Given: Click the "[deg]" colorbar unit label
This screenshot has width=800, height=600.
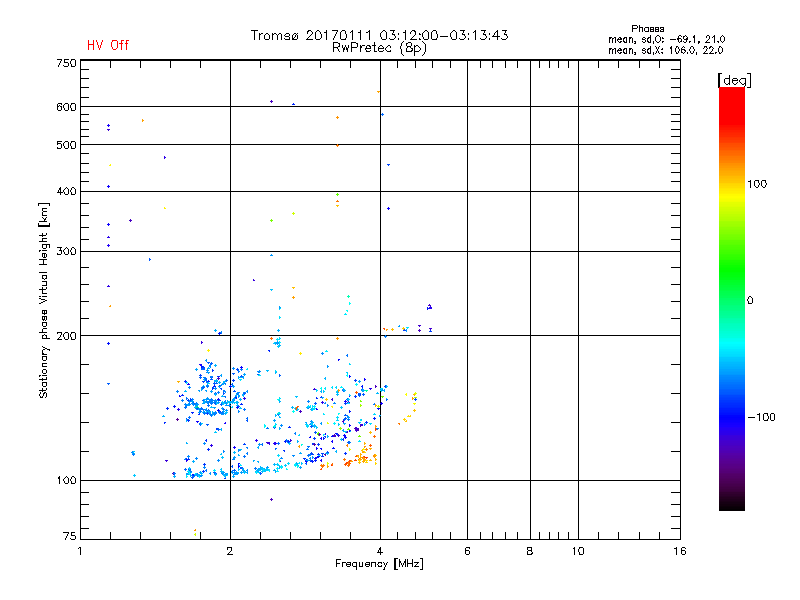Looking at the screenshot, I should coord(734,80).
